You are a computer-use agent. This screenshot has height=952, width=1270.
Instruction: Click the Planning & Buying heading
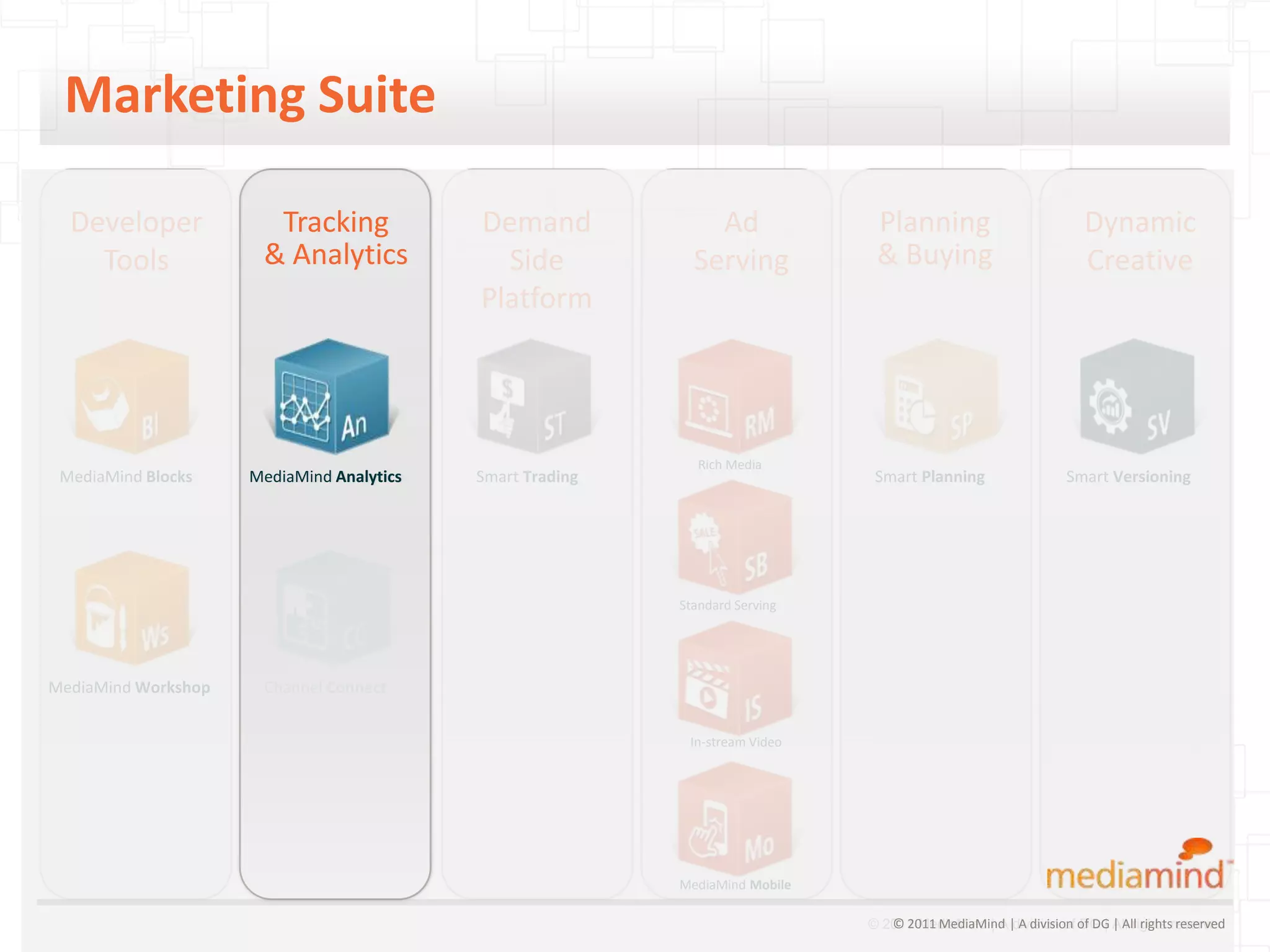click(x=935, y=238)
